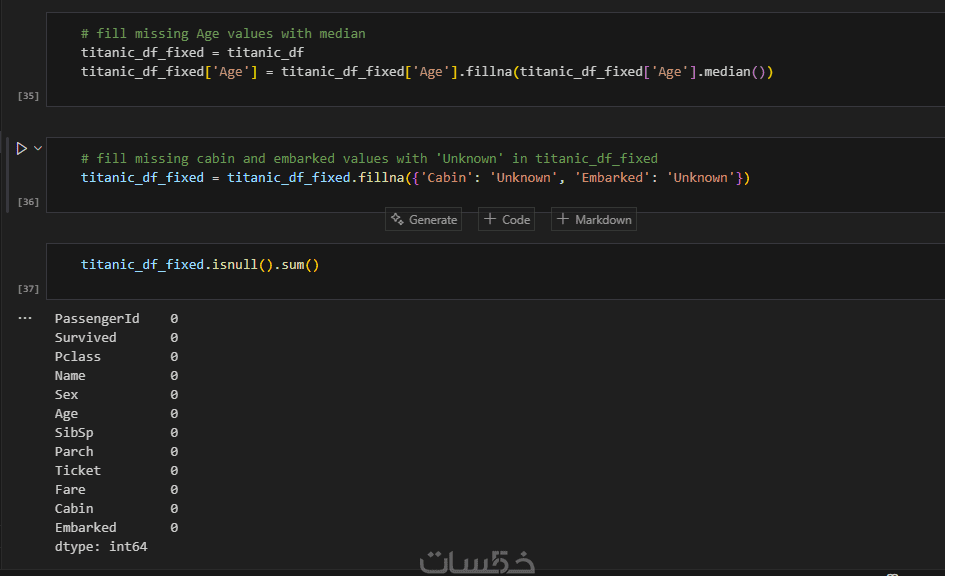Select the Pclass output row
This screenshot has width=956, height=586.
116,357
